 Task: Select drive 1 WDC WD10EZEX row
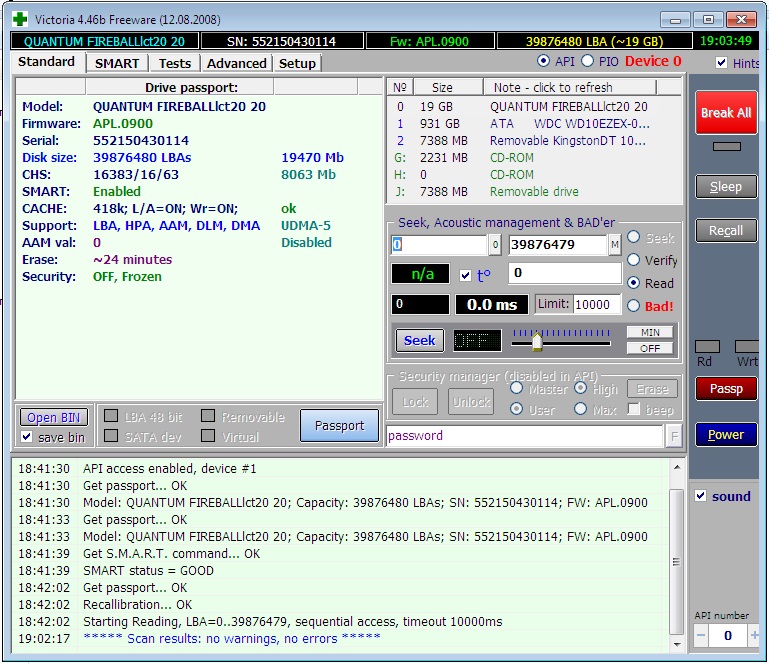[535, 124]
